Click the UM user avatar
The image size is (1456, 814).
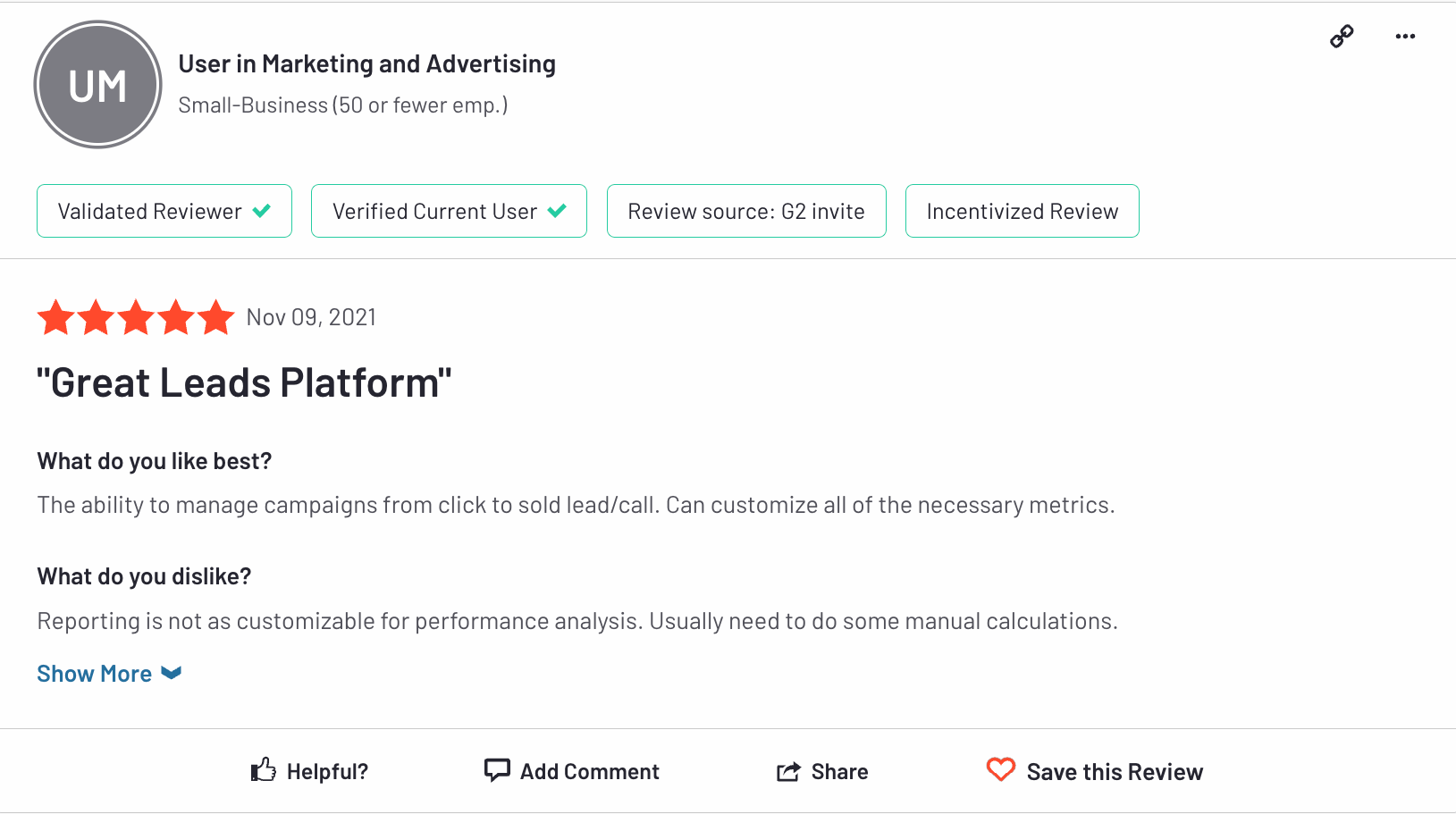point(97,85)
